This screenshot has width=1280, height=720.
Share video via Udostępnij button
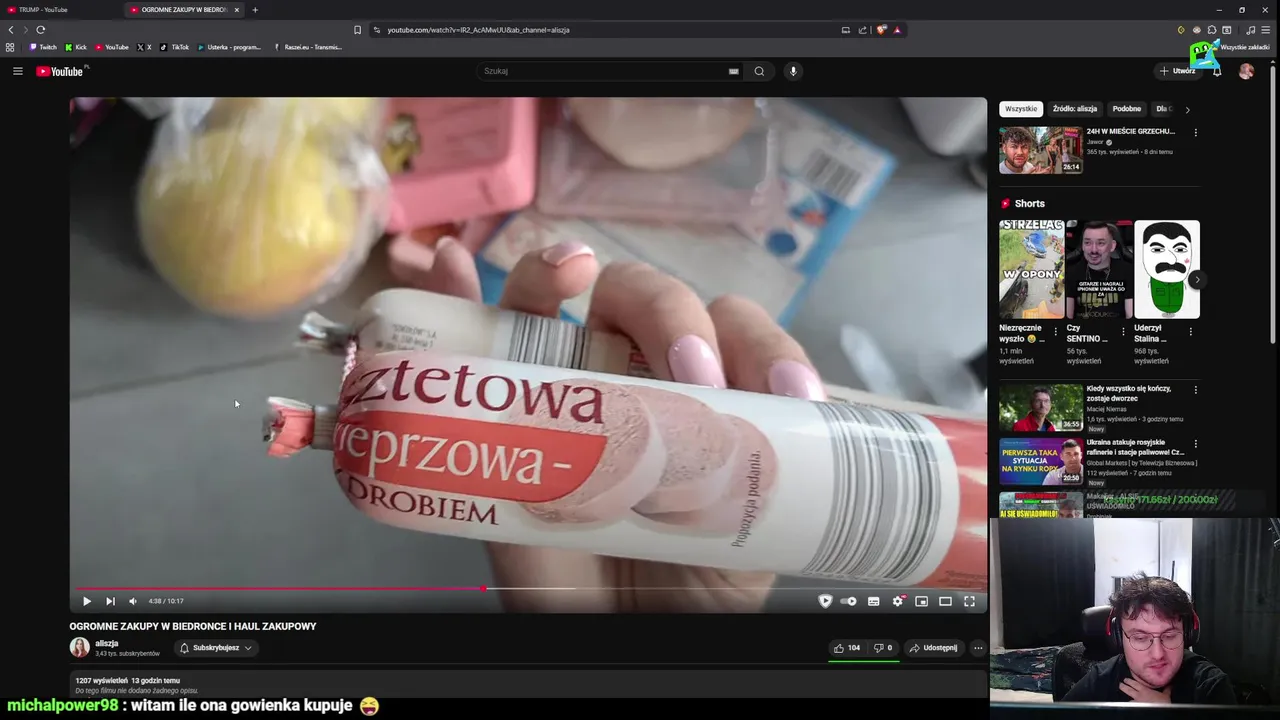pyautogui.click(x=933, y=648)
